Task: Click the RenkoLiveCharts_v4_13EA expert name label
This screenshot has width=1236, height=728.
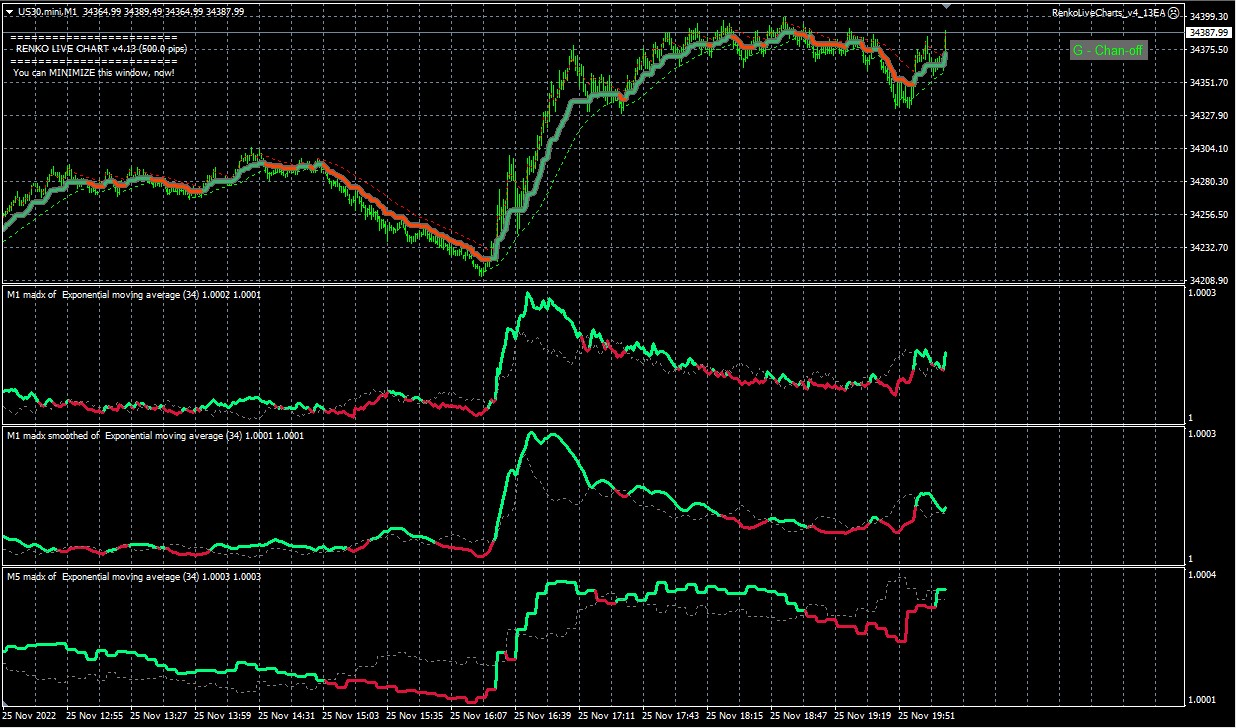Action: point(1108,13)
